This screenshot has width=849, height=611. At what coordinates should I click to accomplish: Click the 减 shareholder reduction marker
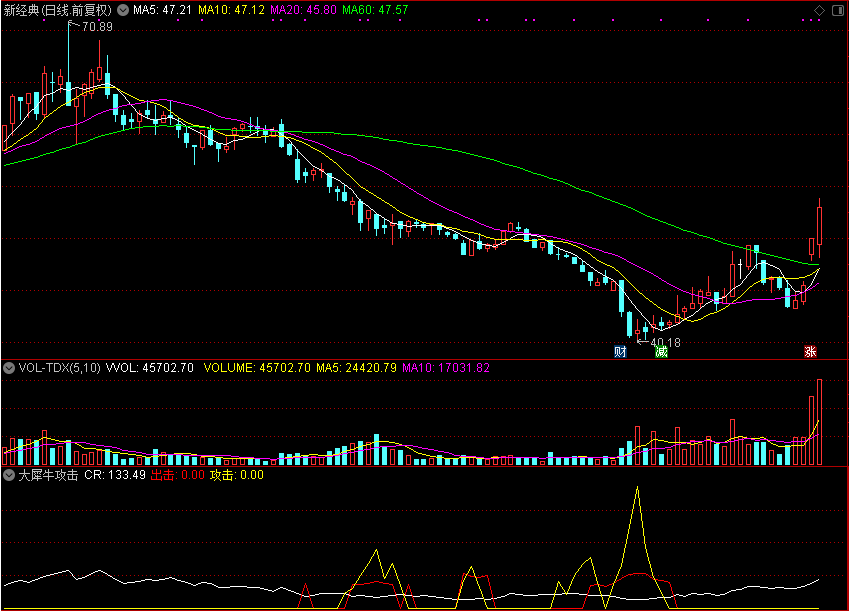tap(661, 352)
